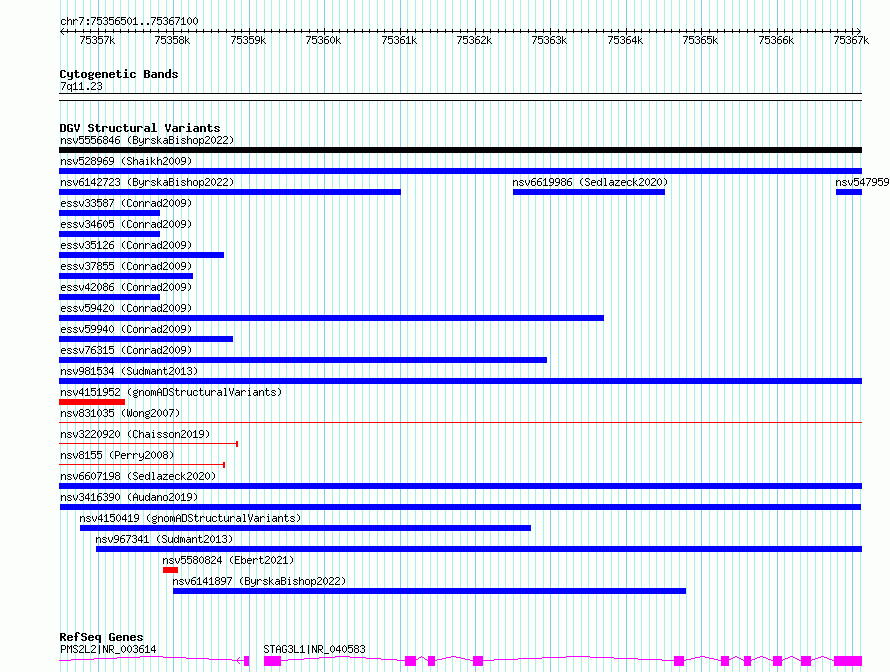
Task: Select the 7q11.23 band label
Action: [x=81, y=86]
